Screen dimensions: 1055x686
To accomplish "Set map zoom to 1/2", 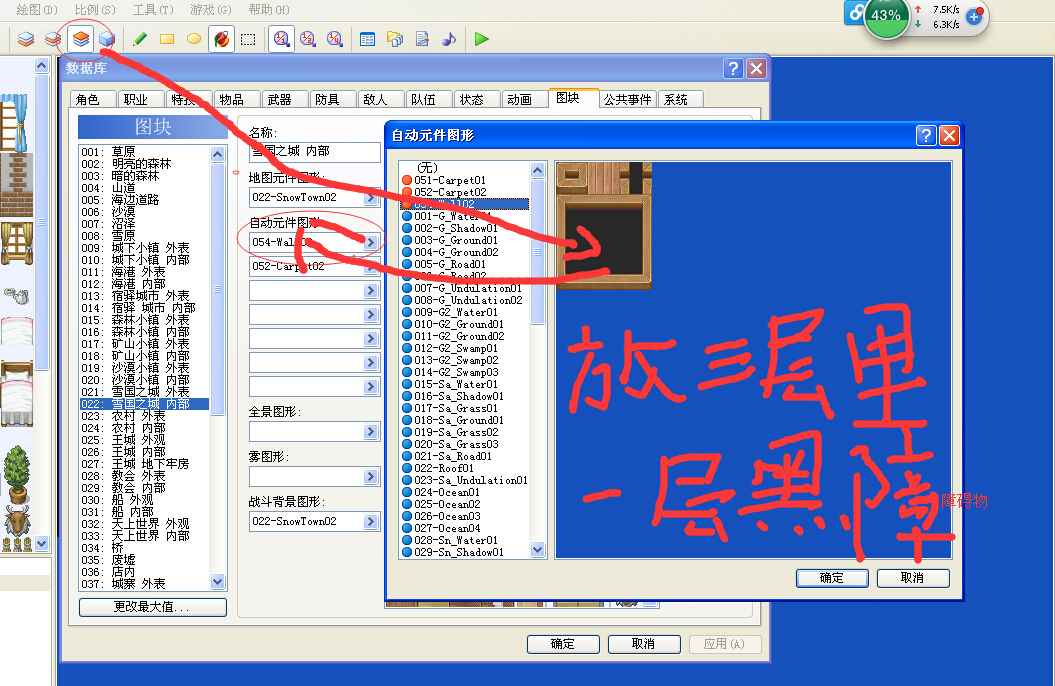I will (308, 39).
